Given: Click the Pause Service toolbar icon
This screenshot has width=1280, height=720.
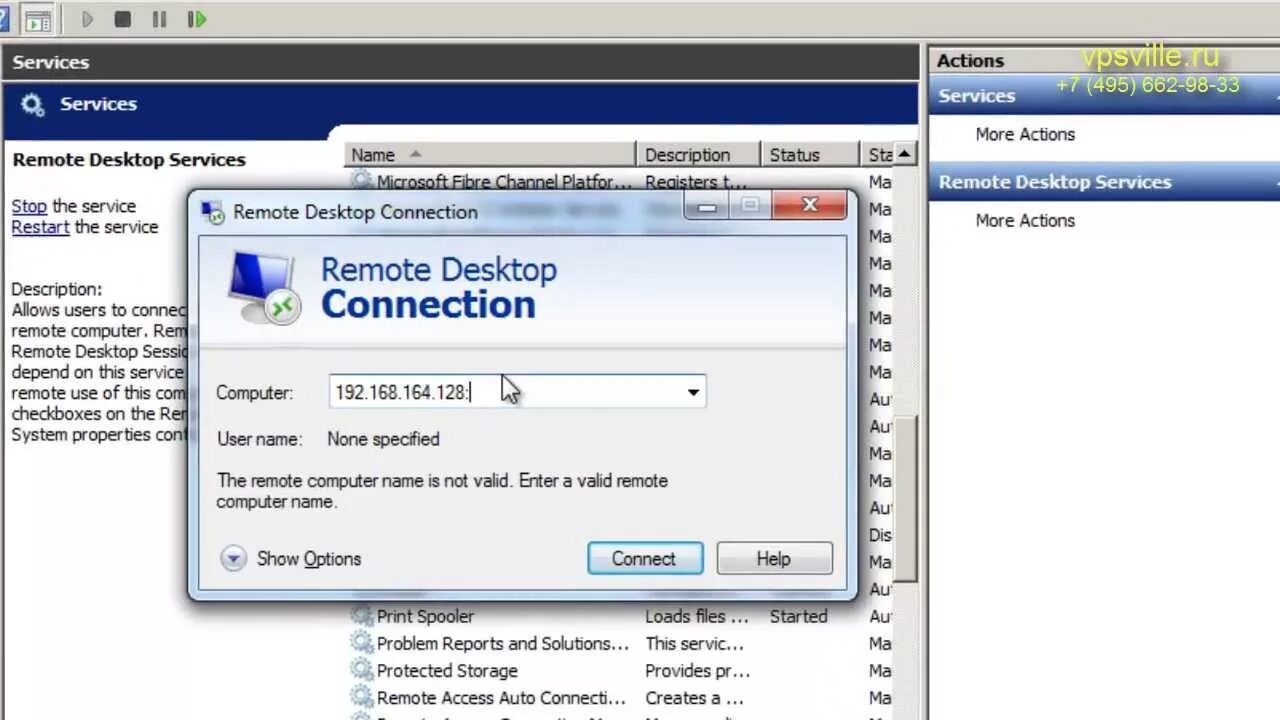Looking at the screenshot, I should coord(159,19).
